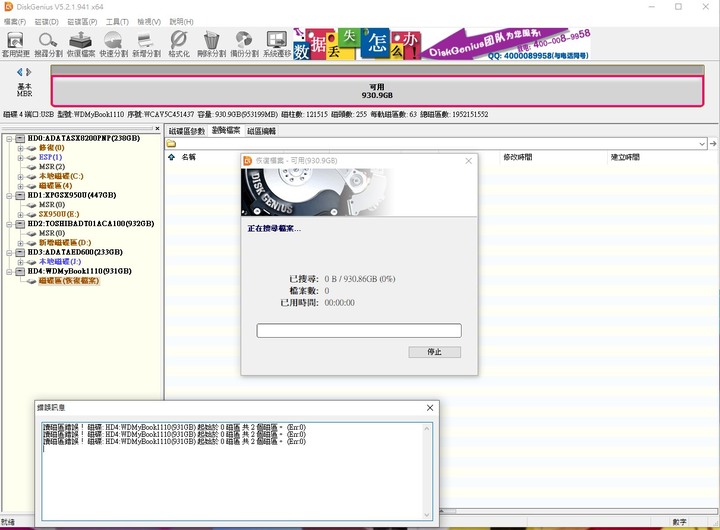
Task: Open the 檢視(V) View menu
Action: (149, 22)
